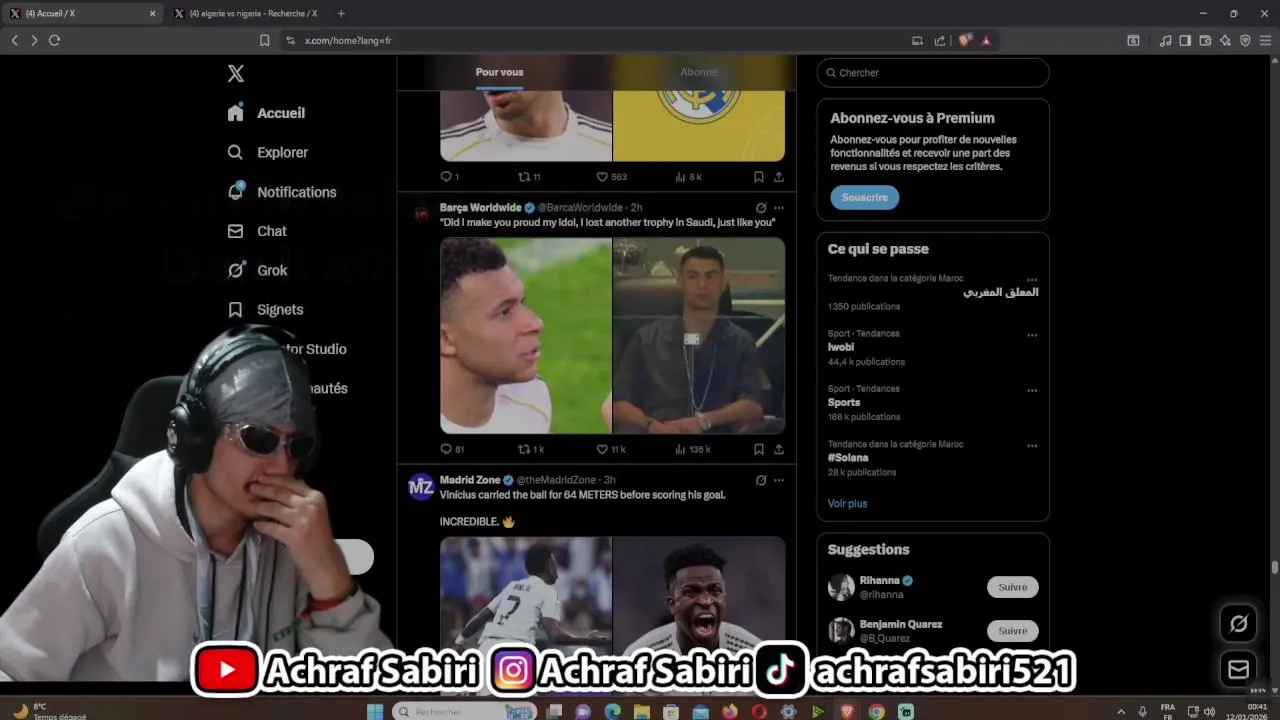The width and height of the screenshot is (1280, 720).
Task: Open the Brave Shields icon
Action: click(x=964, y=40)
